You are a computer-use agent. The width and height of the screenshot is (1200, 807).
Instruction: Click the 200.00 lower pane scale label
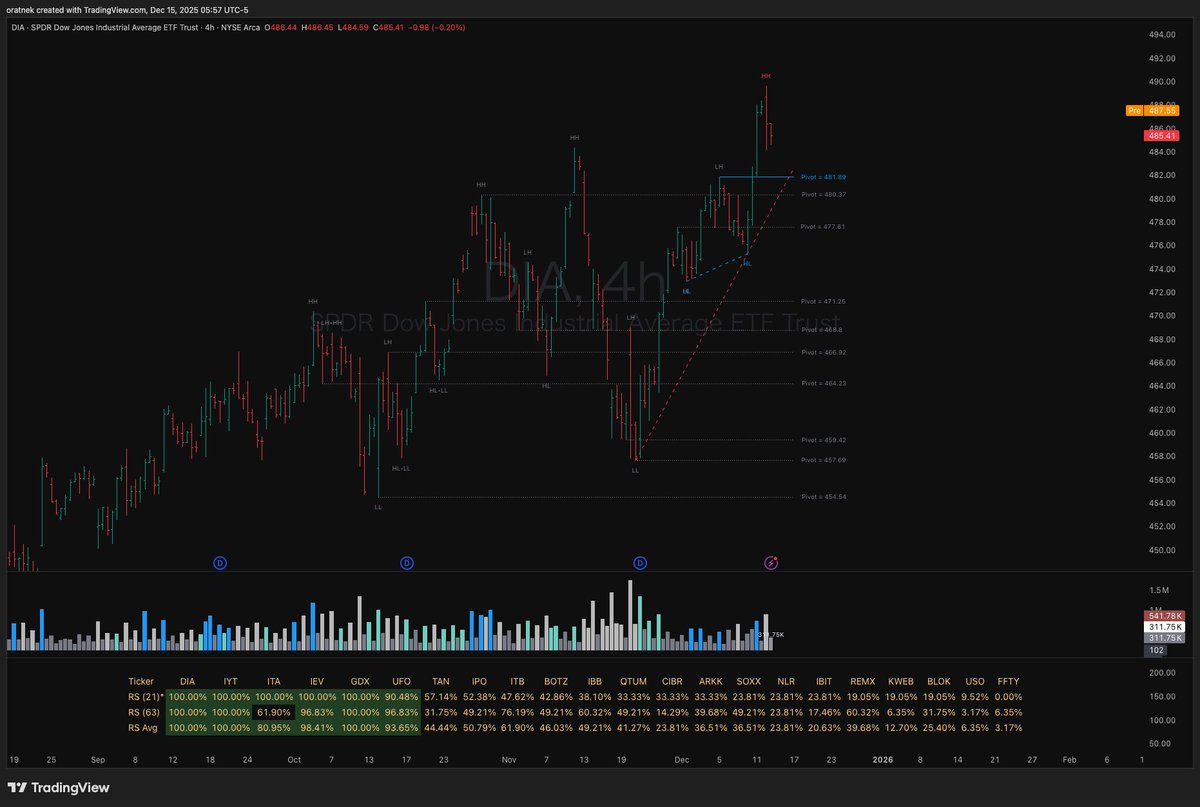pyautogui.click(x=1161, y=673)
